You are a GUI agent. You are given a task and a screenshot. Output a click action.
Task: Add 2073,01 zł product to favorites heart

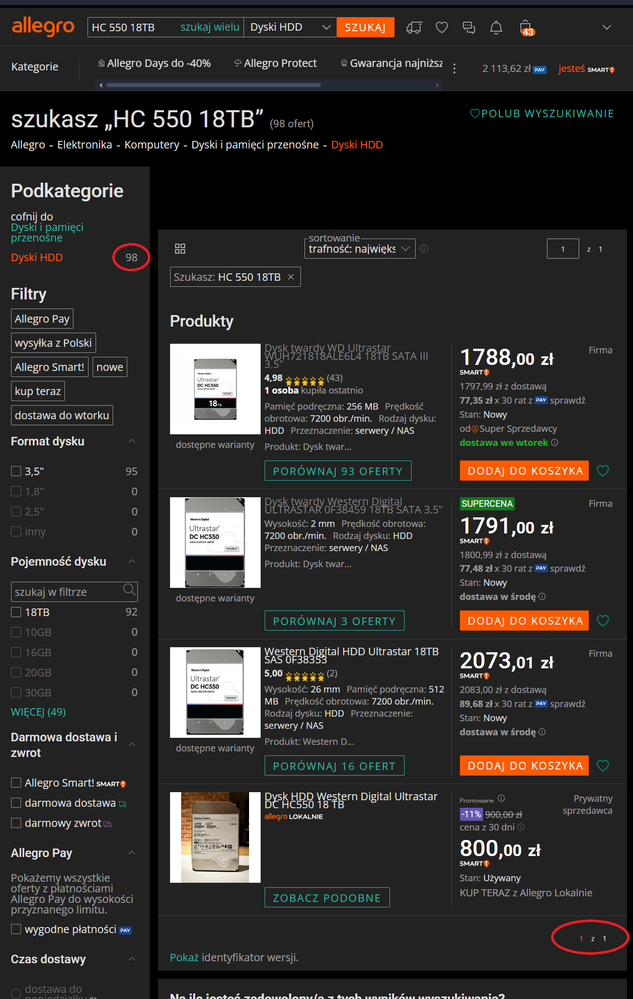pyautogui.click(x=603, y=766)
